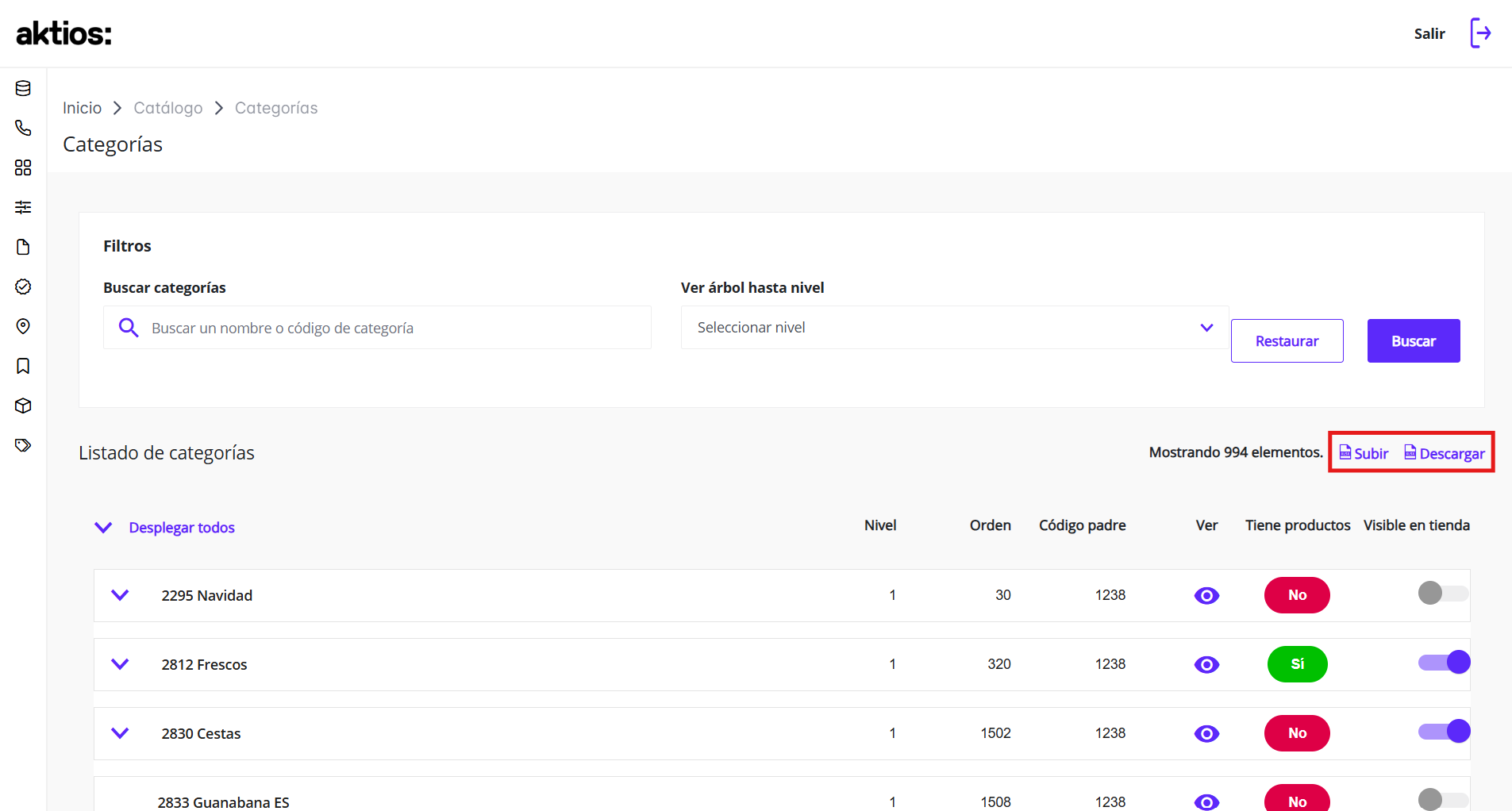Open the sliders settings icon in sidebar

(23, 207)
